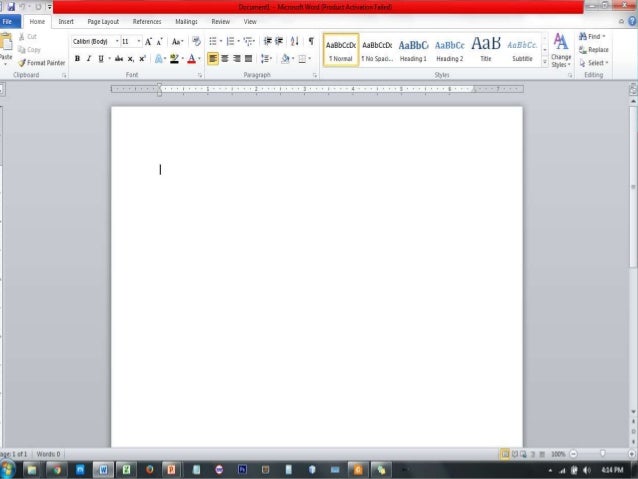Image resolution: width=638 pixels, height=479 pixels.
Task: Toggle Italic formatting
Action: [x=89, y=59]
